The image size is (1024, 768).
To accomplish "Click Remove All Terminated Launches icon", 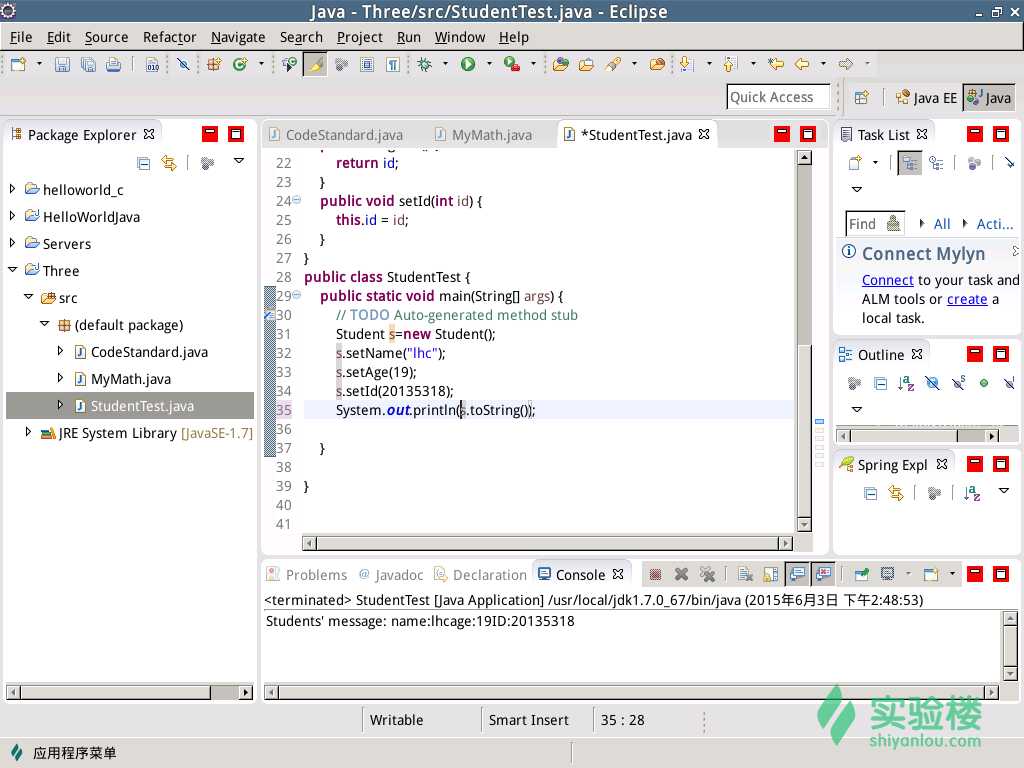I will [x=707, y=574].
